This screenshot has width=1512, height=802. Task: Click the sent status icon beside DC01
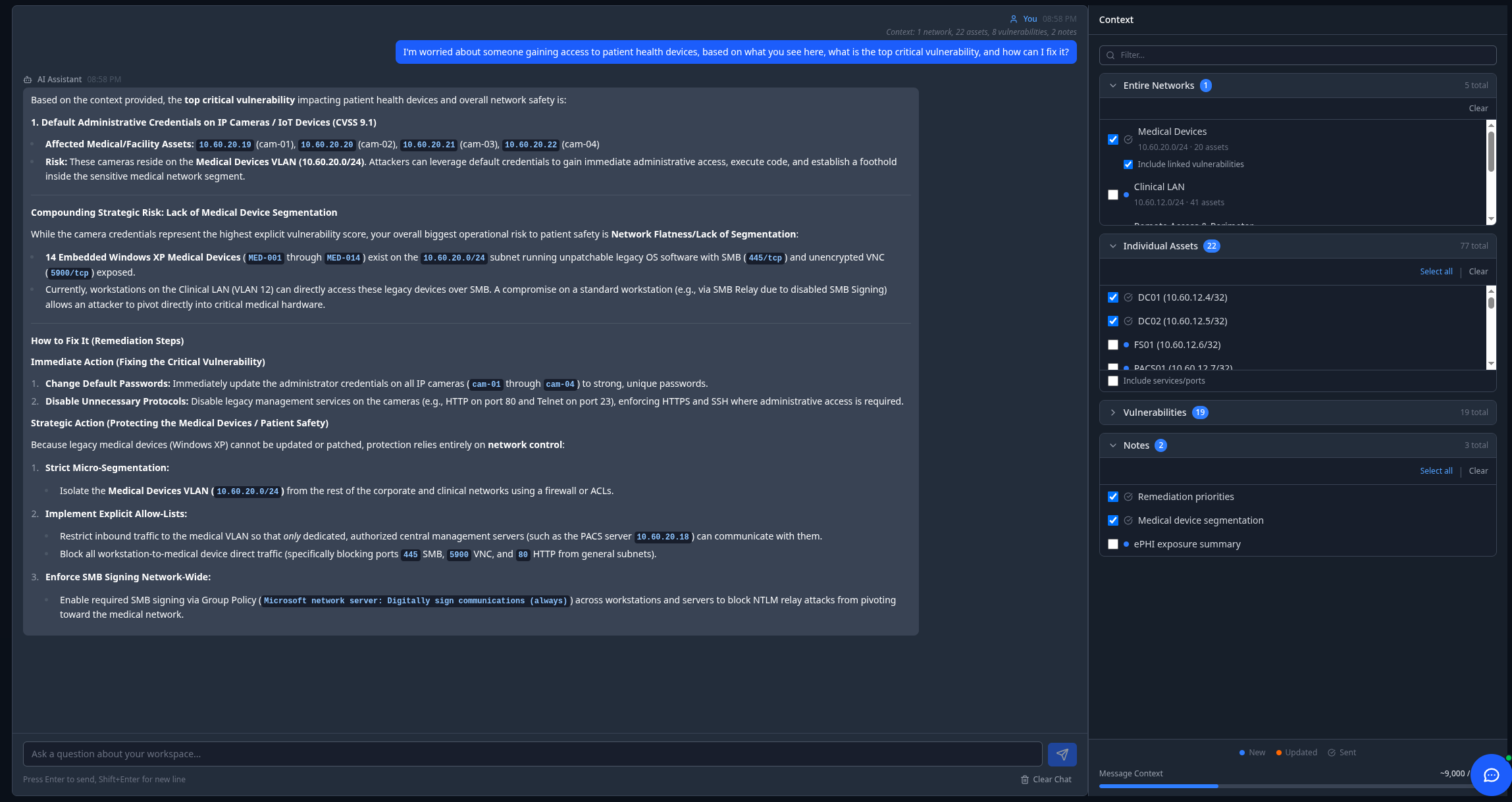[x=1128, y=297]
